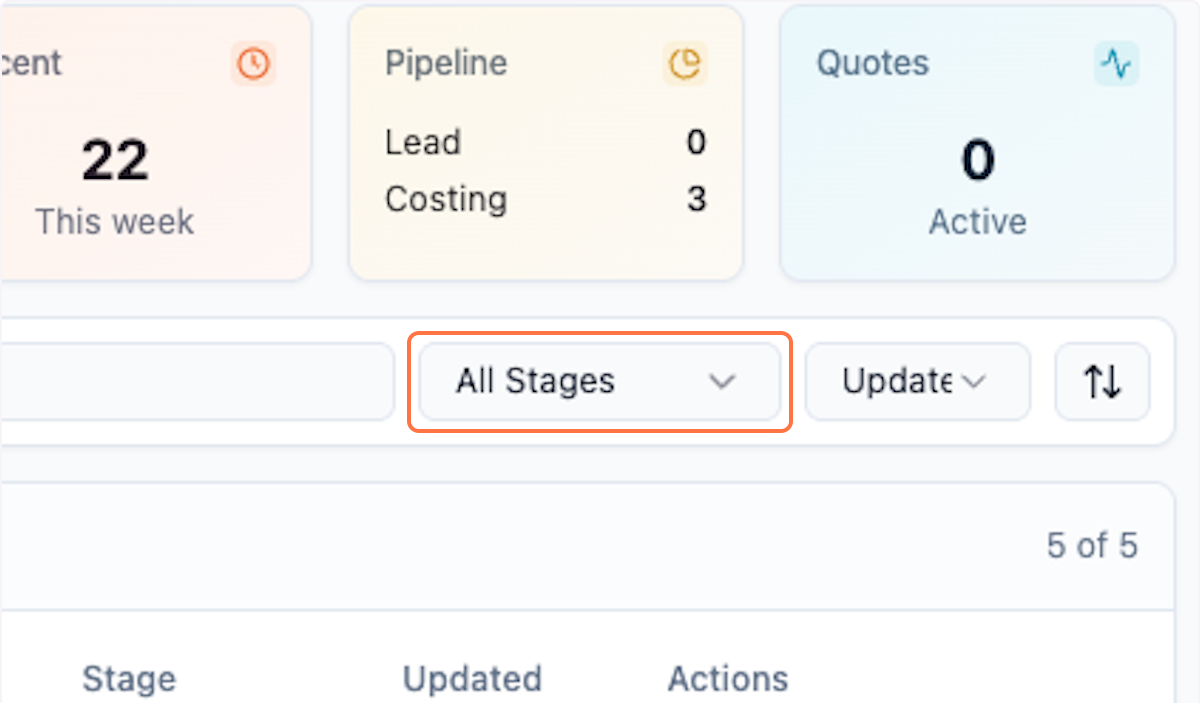Click the activity pulse icon on the Quotes card

[x=1117, y=62]
